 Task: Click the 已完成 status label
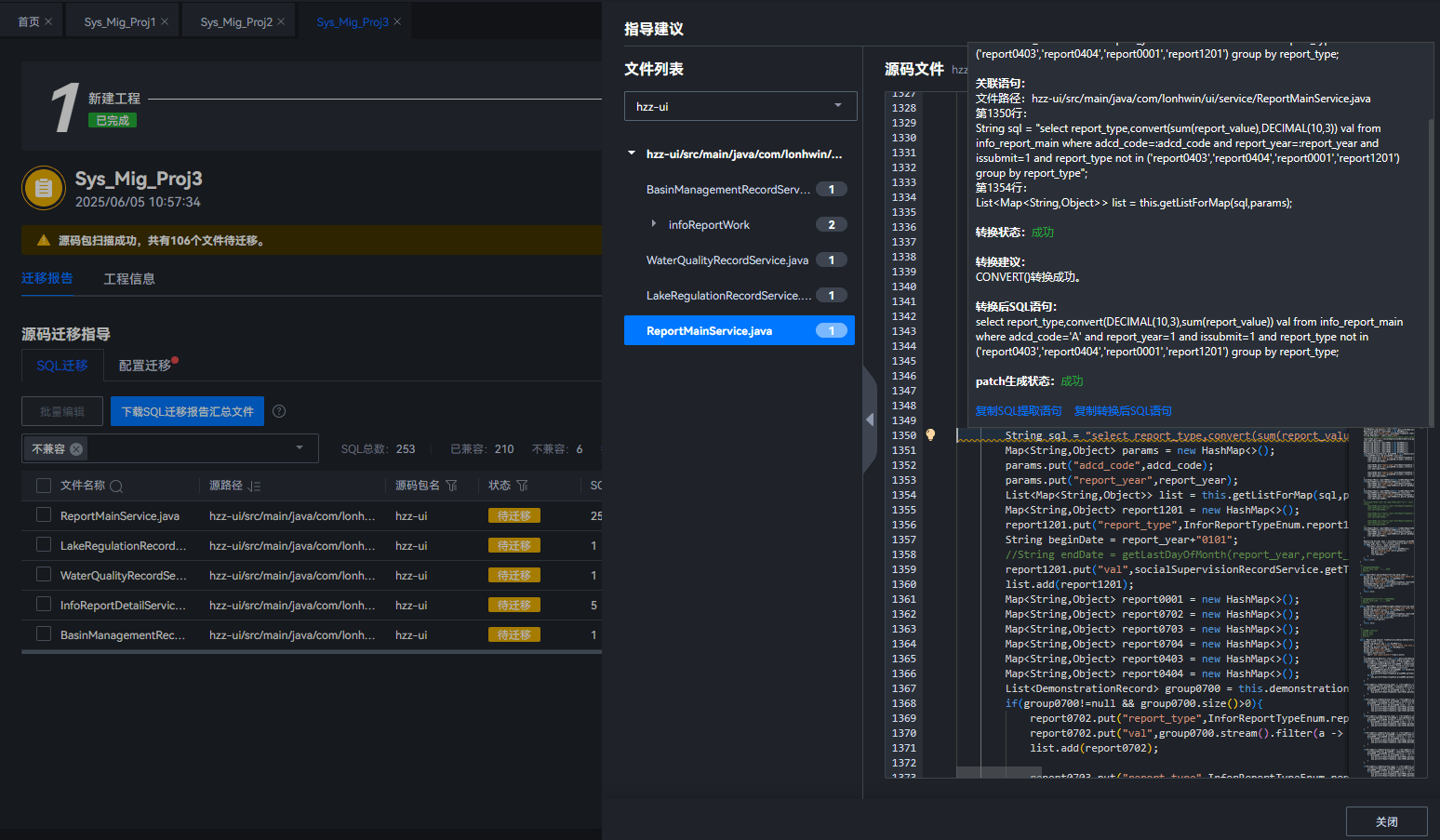coord(113,120)
